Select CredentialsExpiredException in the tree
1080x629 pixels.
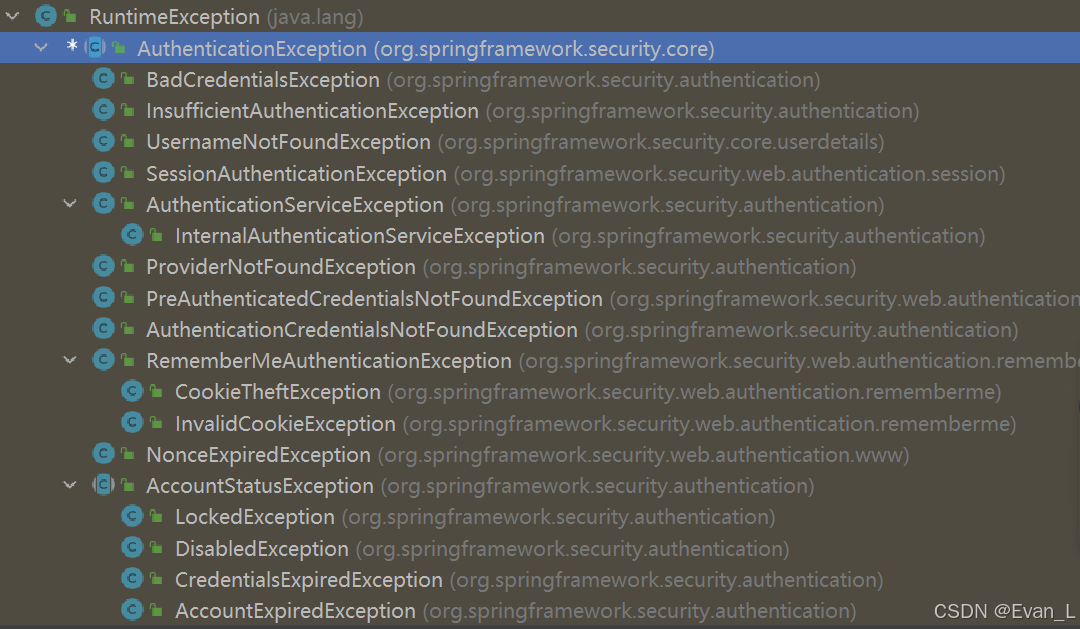coord(309,579)
